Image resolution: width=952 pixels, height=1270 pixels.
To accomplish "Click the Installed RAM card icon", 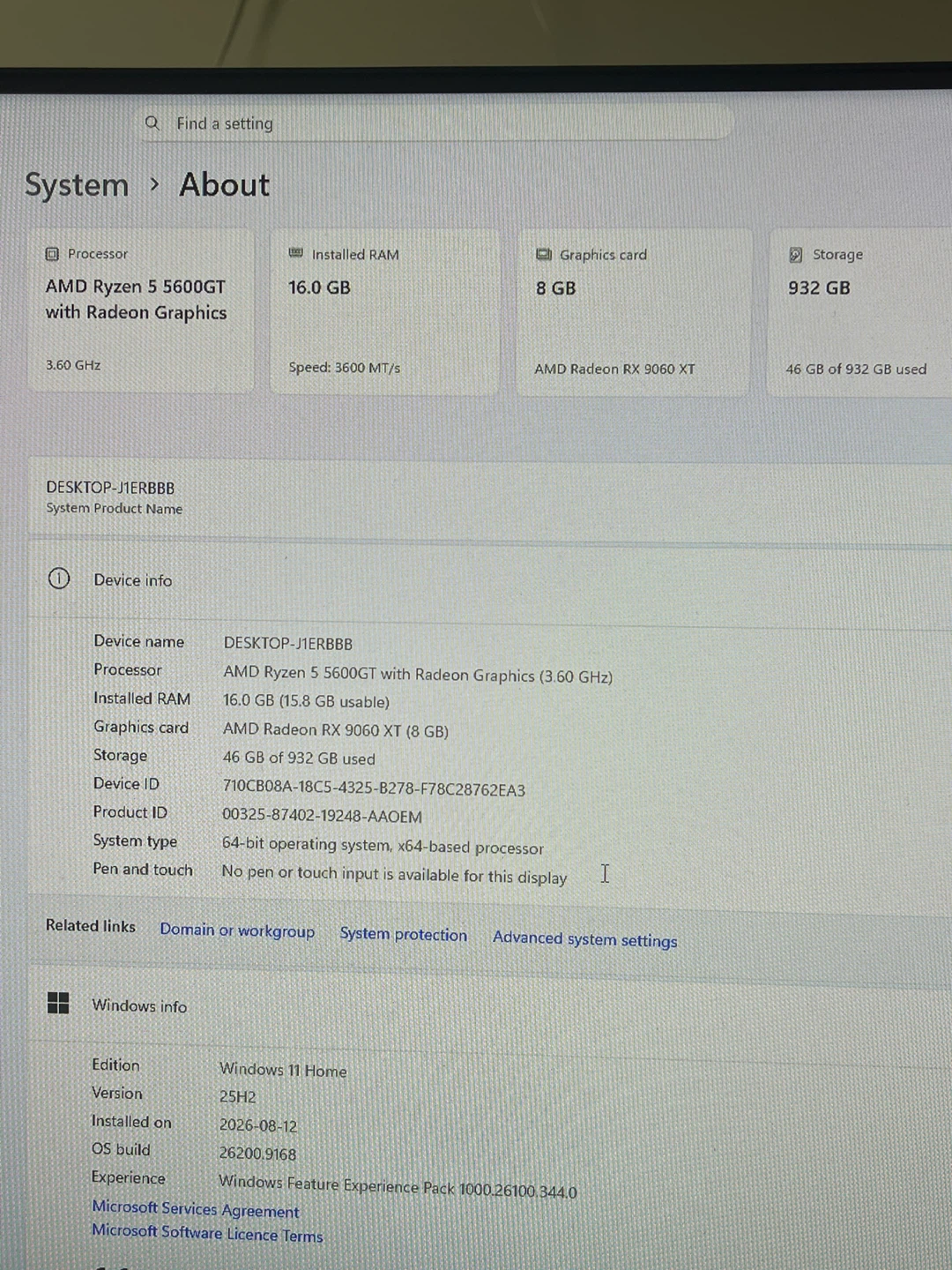I will pyautogui.click(x=296, y=254).
